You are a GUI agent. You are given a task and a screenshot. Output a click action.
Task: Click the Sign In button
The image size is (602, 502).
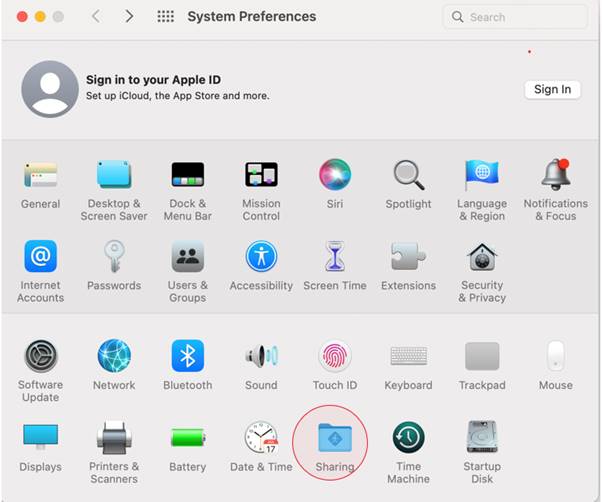point(552,89)
